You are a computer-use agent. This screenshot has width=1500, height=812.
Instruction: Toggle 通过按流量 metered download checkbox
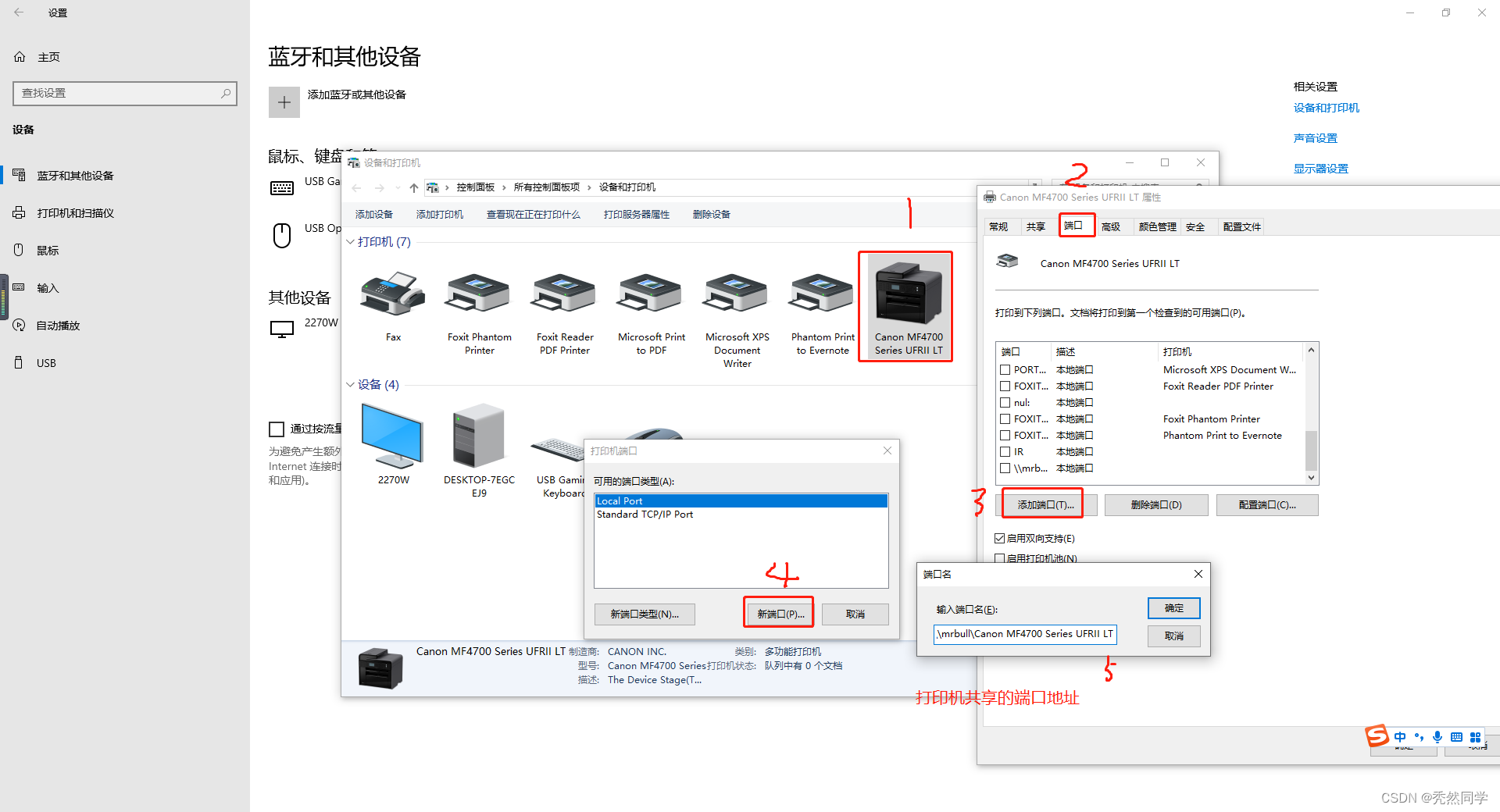click(277, 429)
